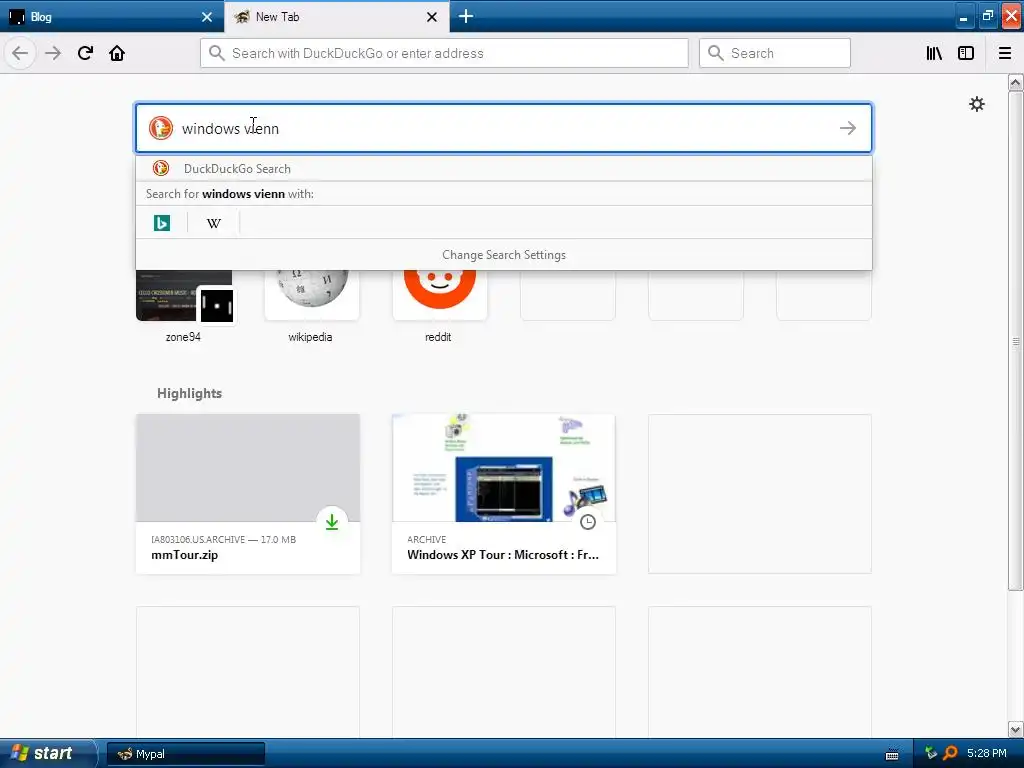Screen dimensions: 1024x768
Task: Search with the Bing engine icon
Action: 161,223
